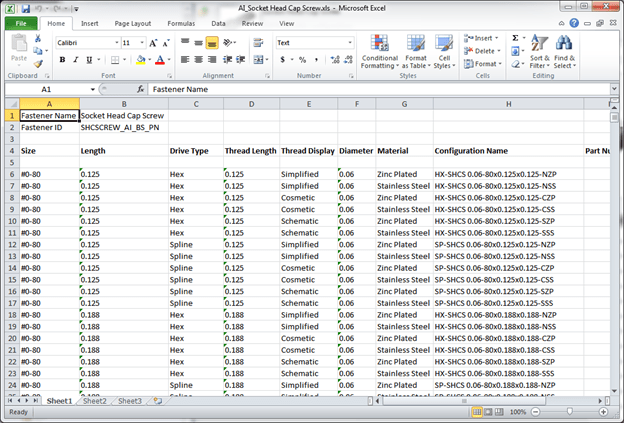Increase font size with Grow Font

[x=153, y=43]
